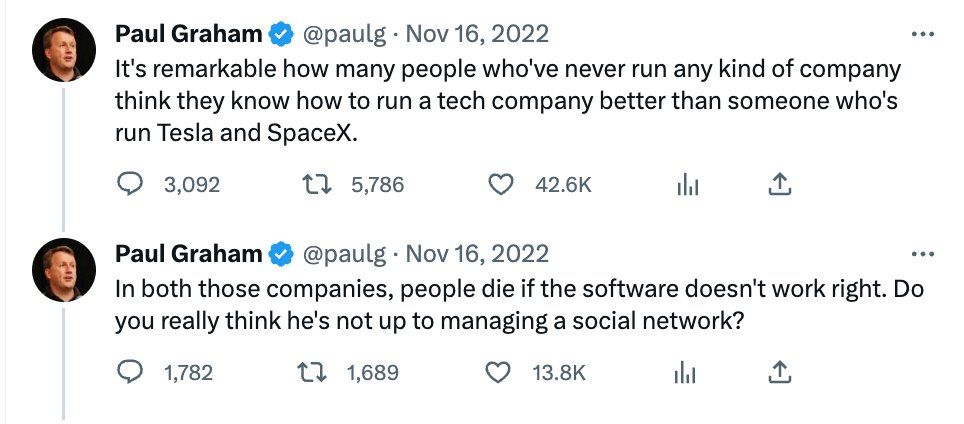
Task: Open the first tweet's Nov 16, 2022 timestamp
Action: point(477,34)
